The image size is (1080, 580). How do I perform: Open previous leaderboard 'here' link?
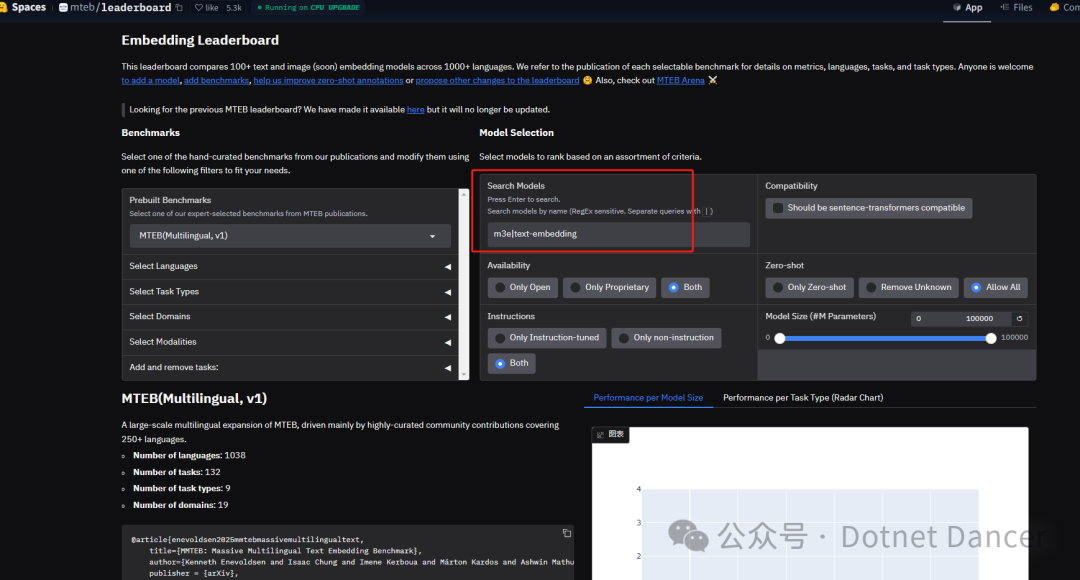(x=415, y=110)
